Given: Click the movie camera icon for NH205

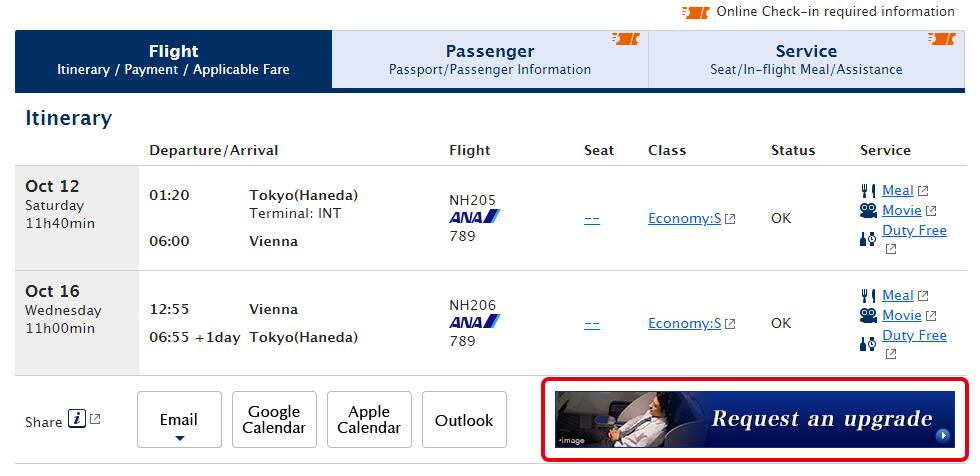Looking at the screenshot, I should [x=868, y=211].
